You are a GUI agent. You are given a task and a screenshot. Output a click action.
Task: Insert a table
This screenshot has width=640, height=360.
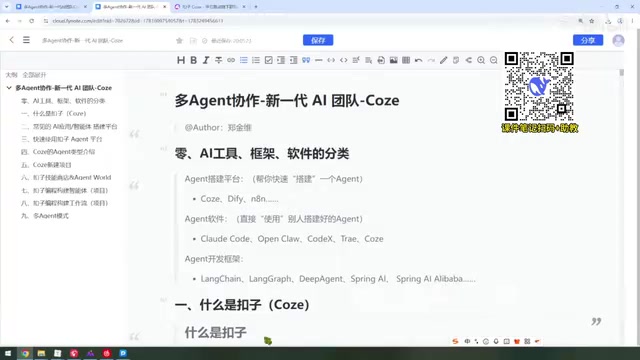point(406,60)
